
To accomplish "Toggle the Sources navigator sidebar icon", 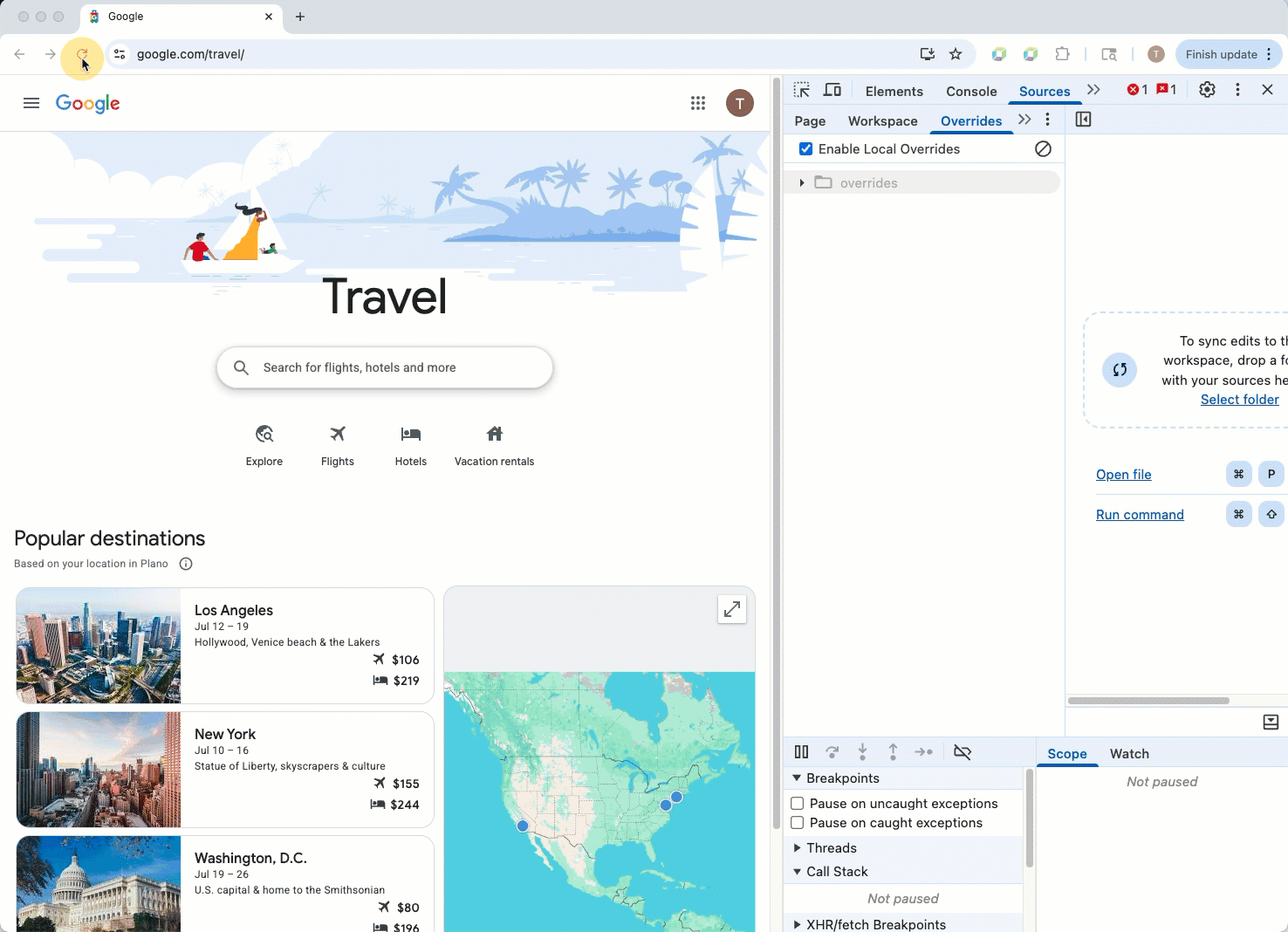I will [1084, 120].
